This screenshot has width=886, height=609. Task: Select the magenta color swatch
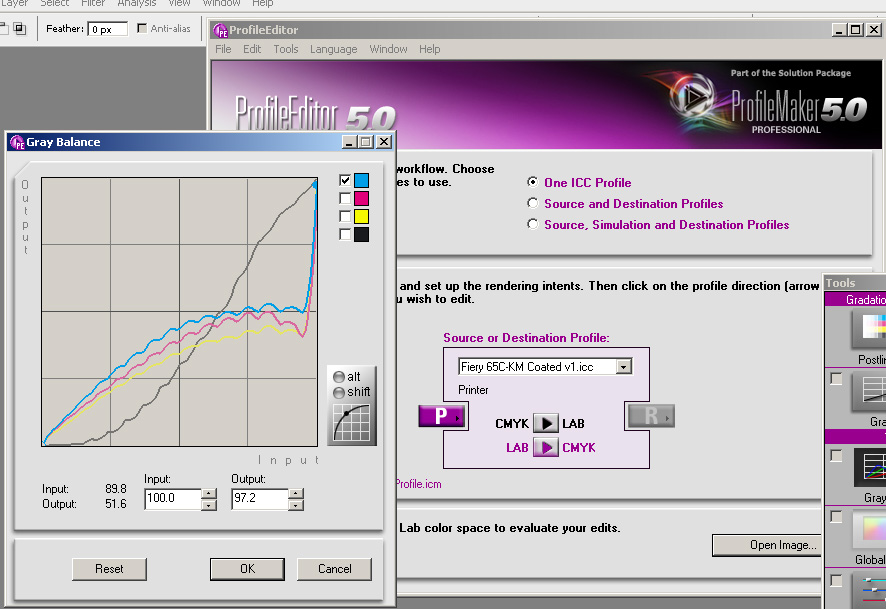362,198
